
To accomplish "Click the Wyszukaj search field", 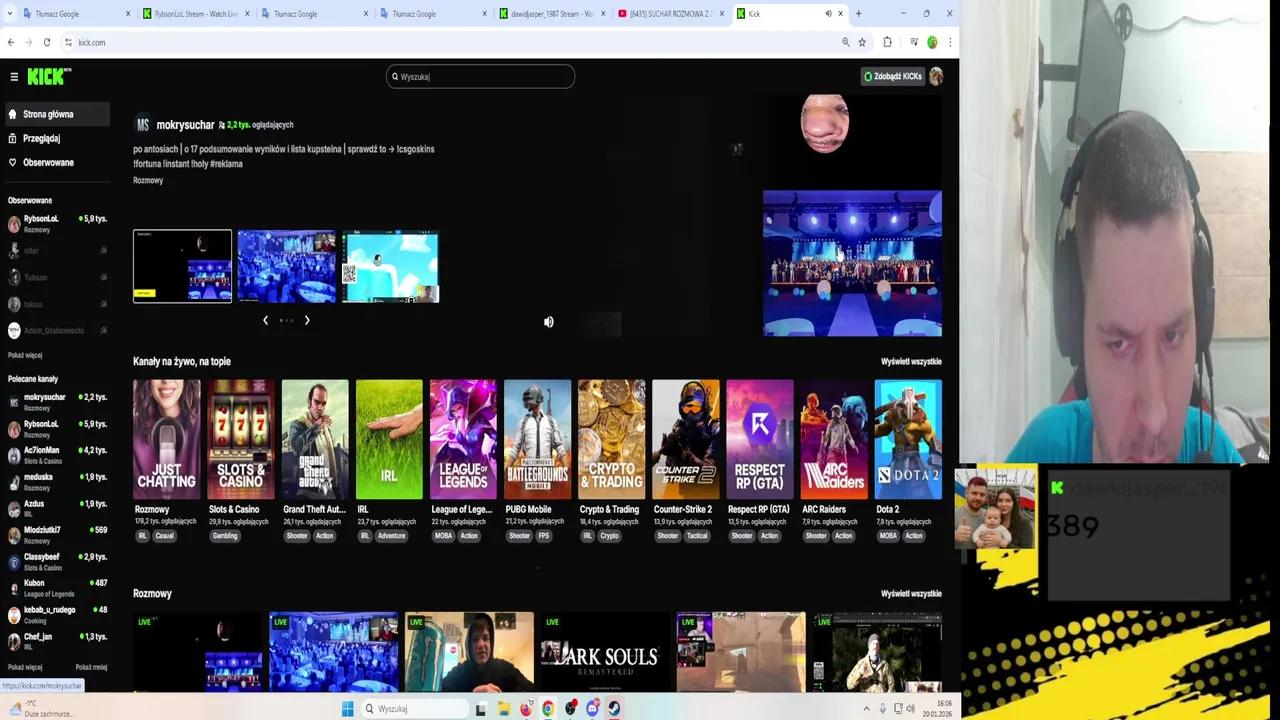I will (x=480, y=76).
